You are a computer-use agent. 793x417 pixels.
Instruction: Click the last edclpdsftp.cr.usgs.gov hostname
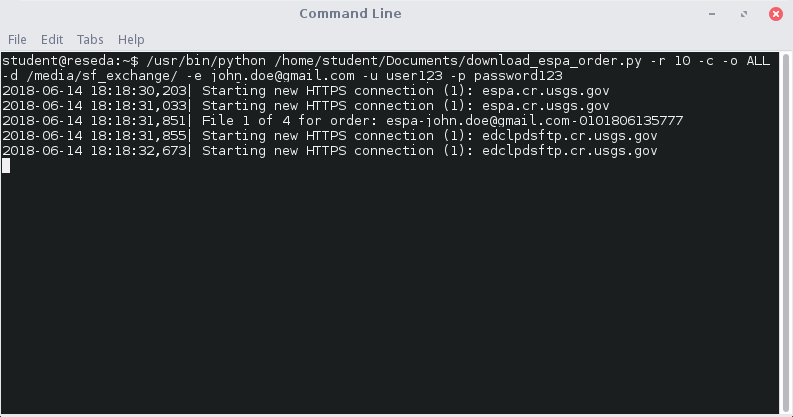tap(570, 151)
